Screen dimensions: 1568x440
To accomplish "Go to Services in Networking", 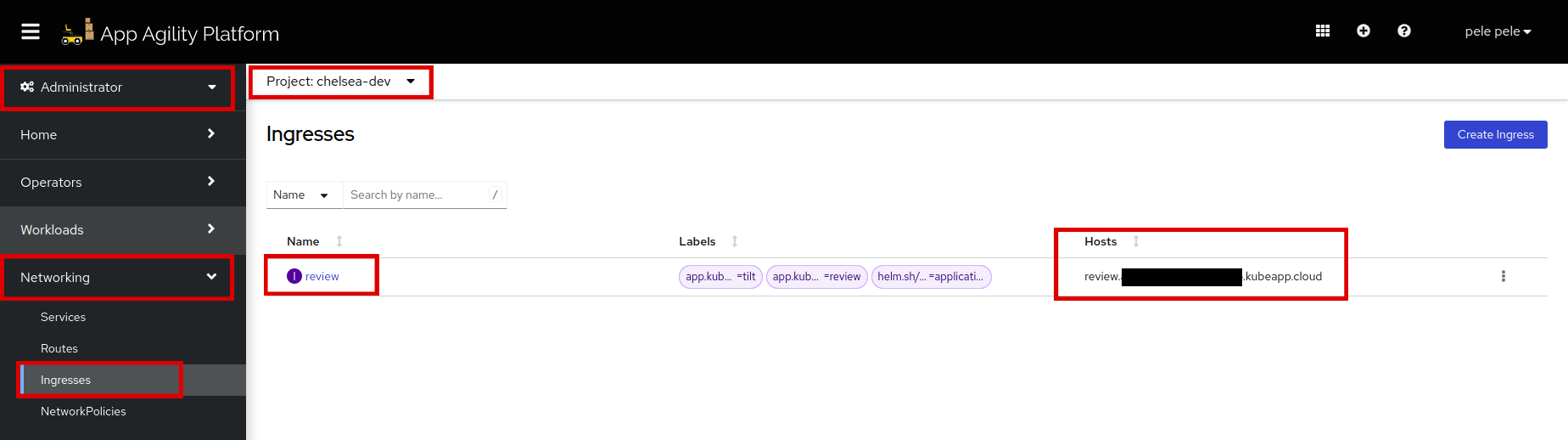I will [63, 317].
